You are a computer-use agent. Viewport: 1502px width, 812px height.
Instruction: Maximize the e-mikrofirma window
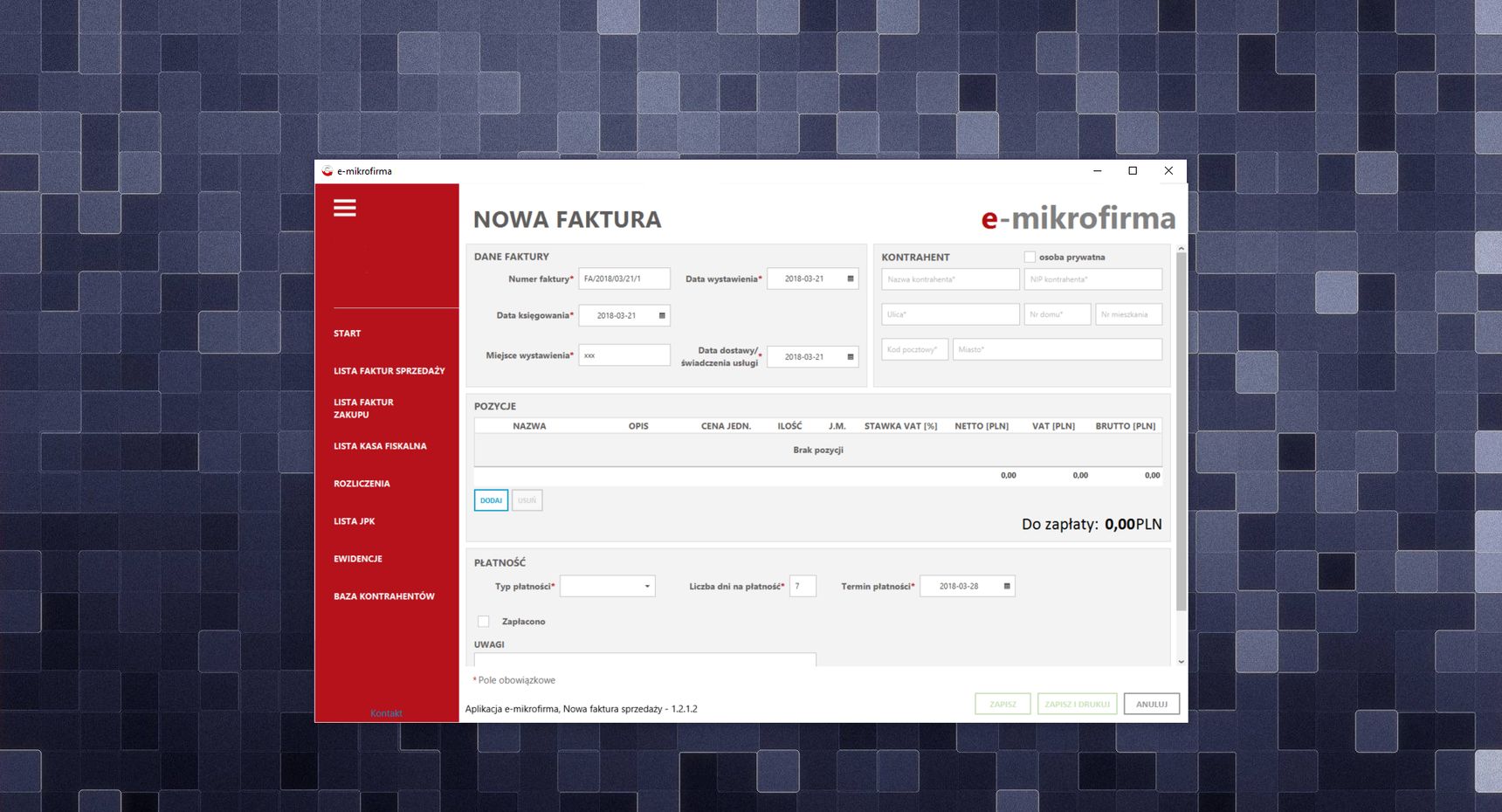1133,171
